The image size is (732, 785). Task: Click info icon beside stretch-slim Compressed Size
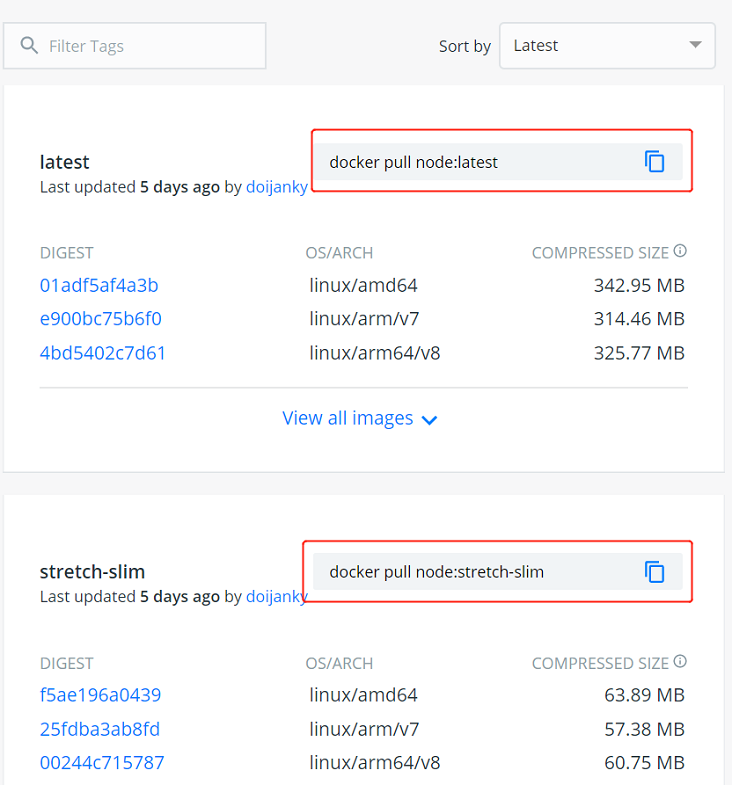[680, 662]
